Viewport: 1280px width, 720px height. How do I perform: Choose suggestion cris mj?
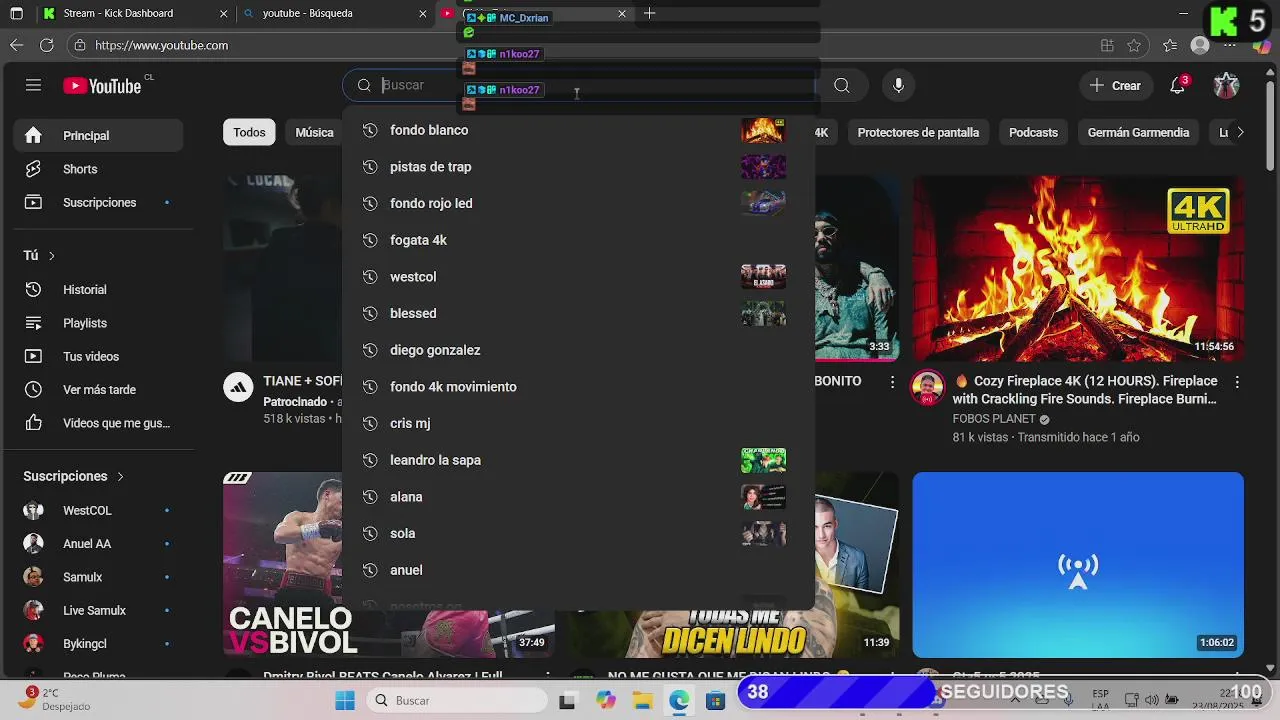tap(578, 423)
